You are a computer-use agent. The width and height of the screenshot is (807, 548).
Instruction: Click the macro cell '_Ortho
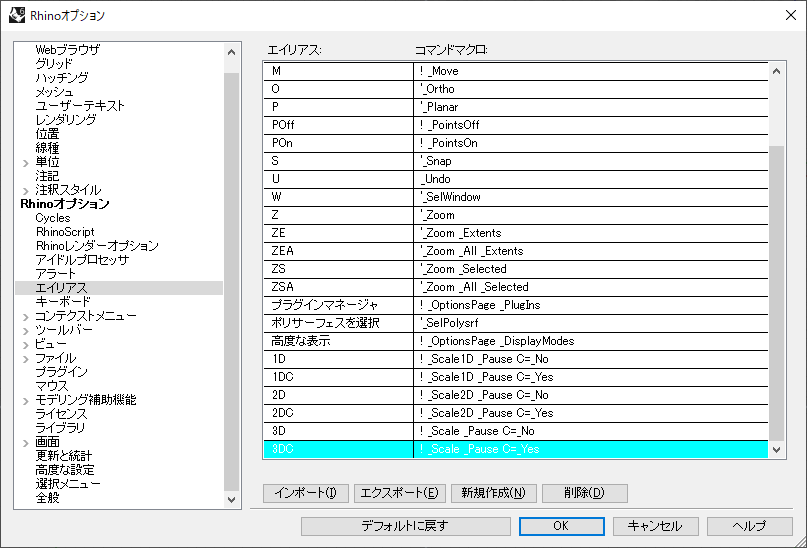(x=591, y=89)
